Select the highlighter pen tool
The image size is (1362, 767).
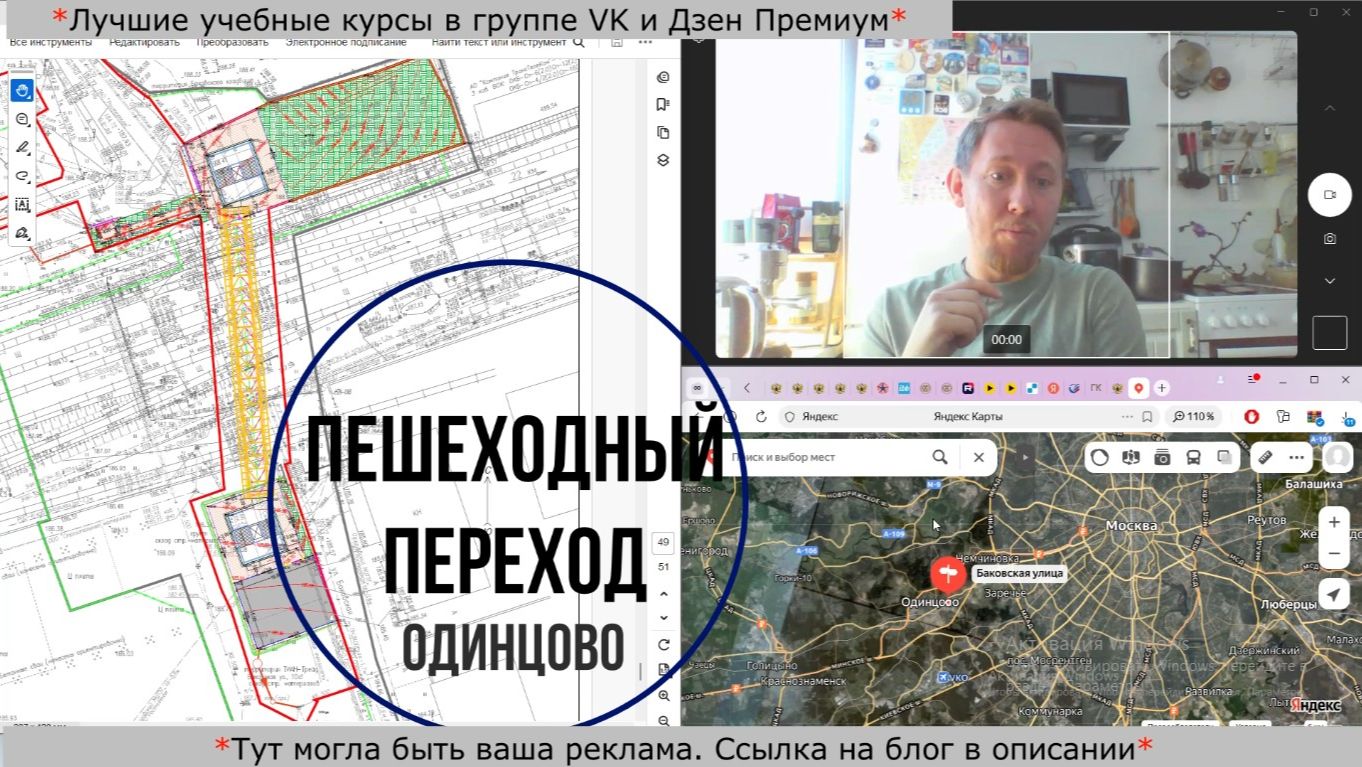[22, 147]
